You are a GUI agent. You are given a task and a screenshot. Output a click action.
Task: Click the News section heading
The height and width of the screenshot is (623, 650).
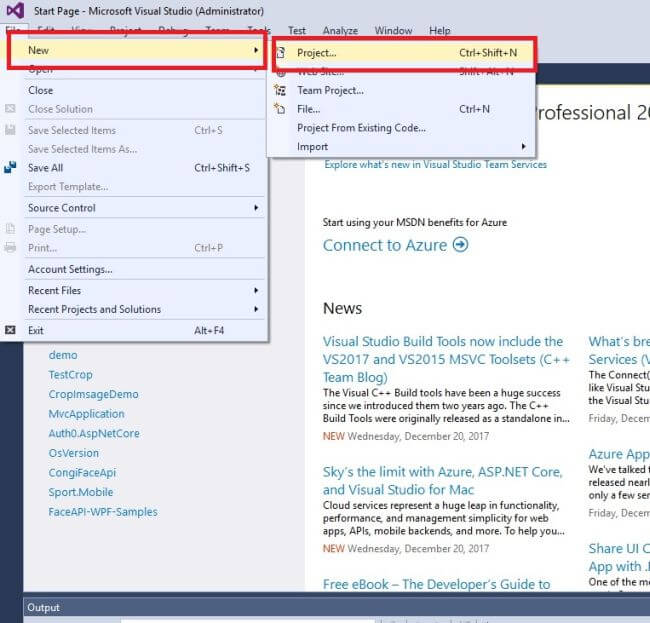coord(342,308)
